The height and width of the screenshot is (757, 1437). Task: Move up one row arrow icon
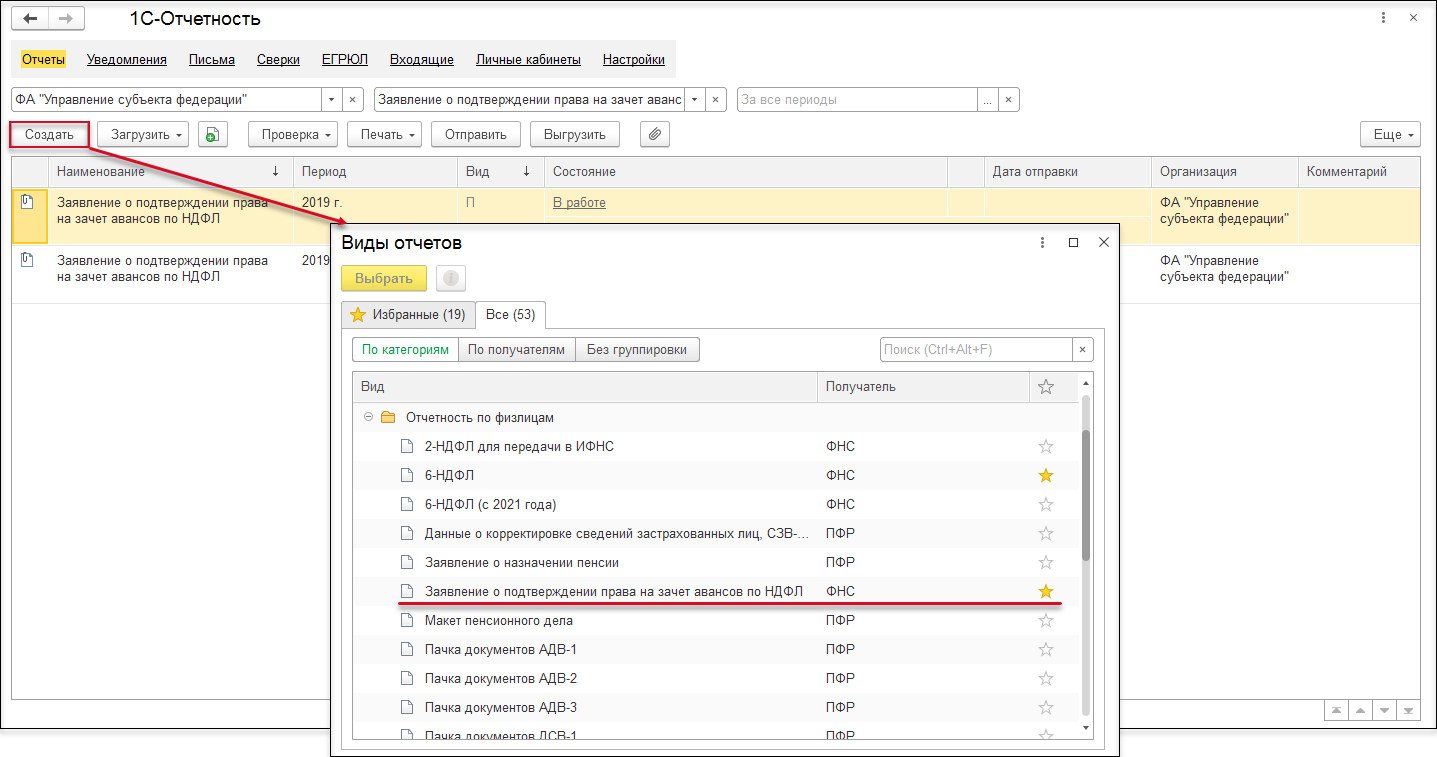1360,710
